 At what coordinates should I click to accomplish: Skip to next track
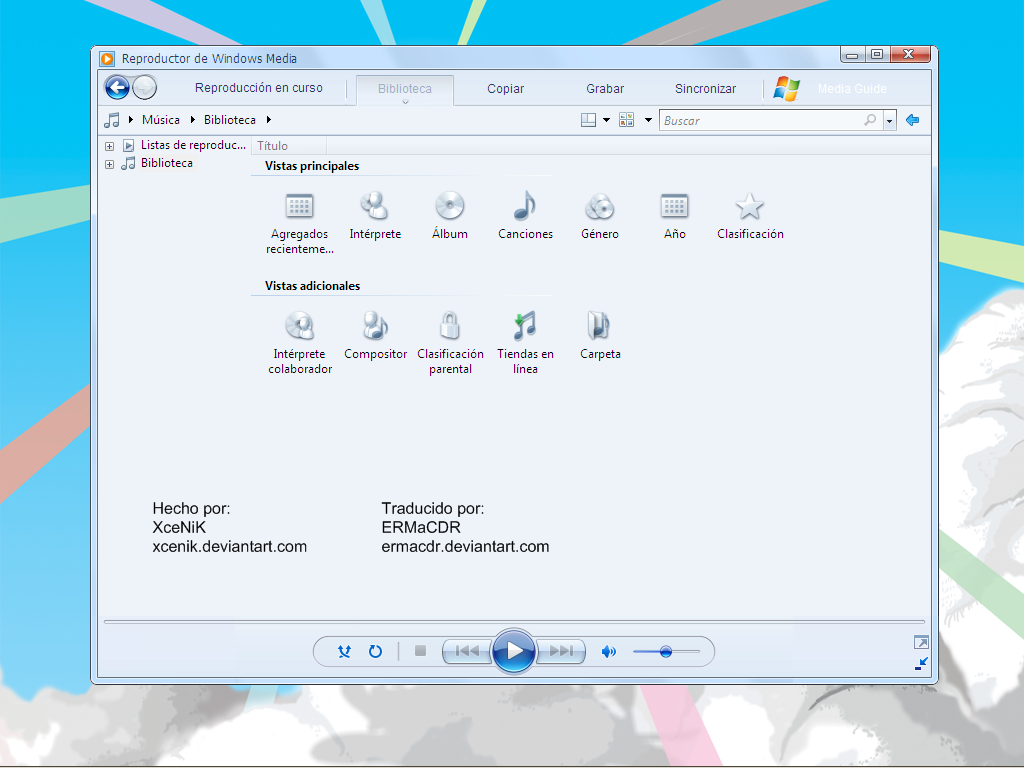pyautogui.click(x=561, y=651)
